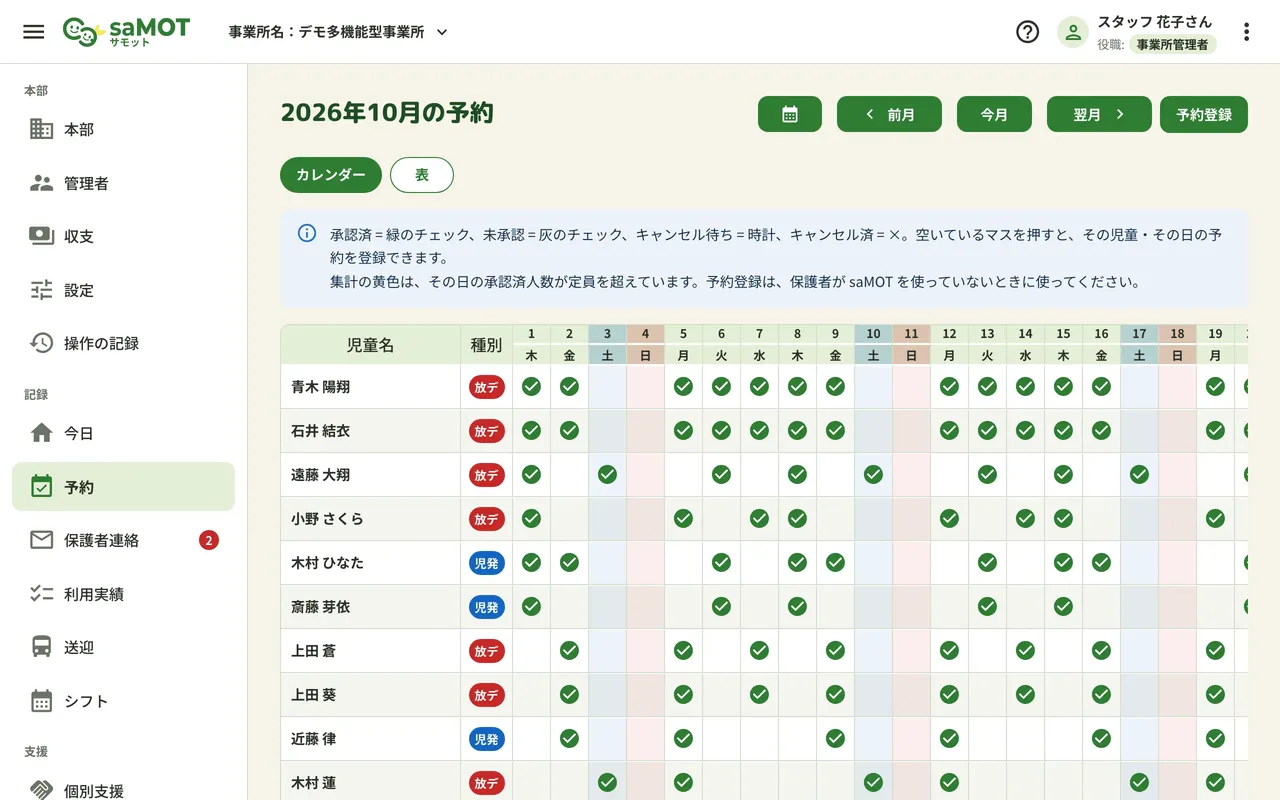Viewport: 1280px width, 800px height.
Task: Click the 送迎 bus icon
Action: tap(41, 647)
